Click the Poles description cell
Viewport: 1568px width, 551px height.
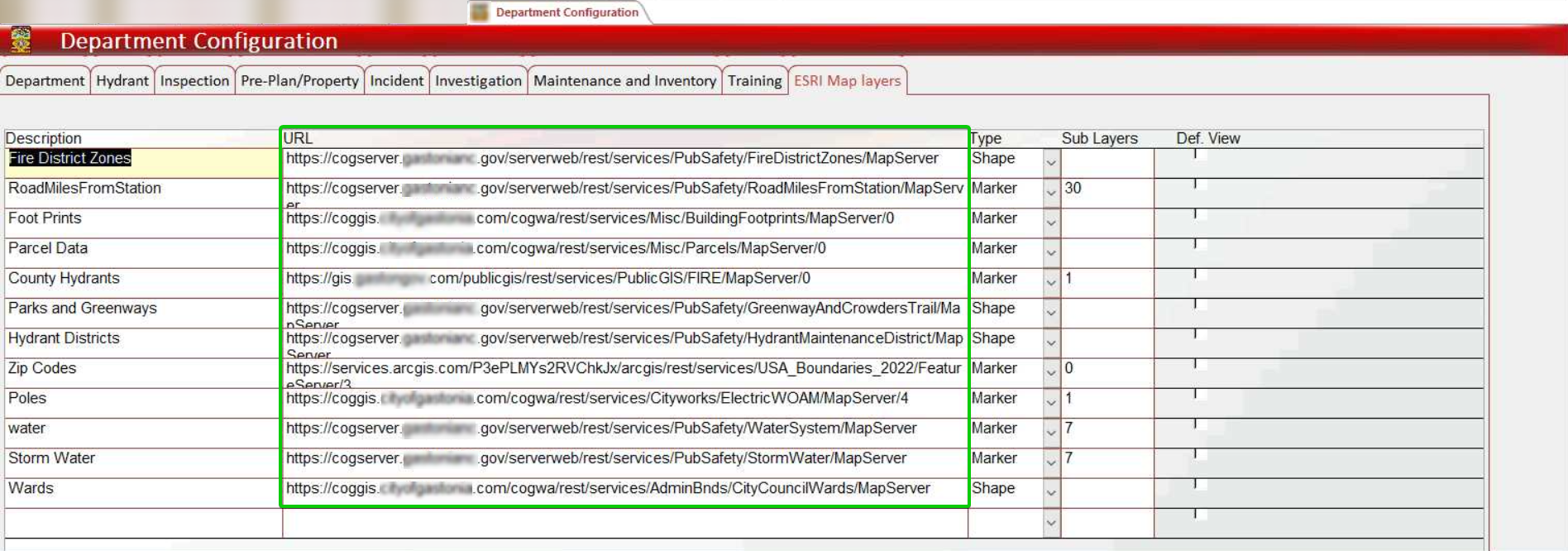tap(143, 403)
